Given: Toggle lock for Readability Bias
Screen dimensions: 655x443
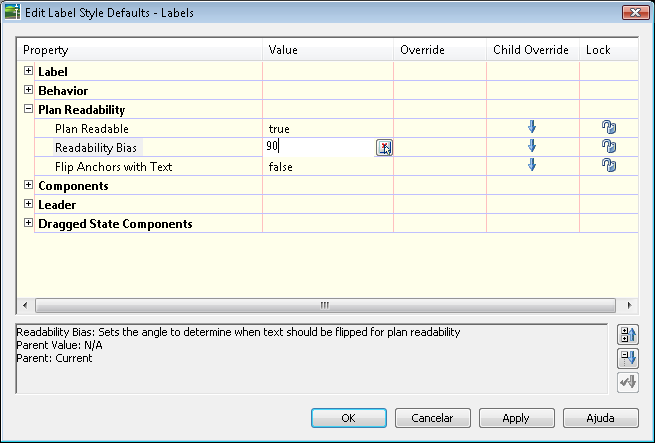Looking at the screenshot, I should pyautogui.click(x=609, y=146).
